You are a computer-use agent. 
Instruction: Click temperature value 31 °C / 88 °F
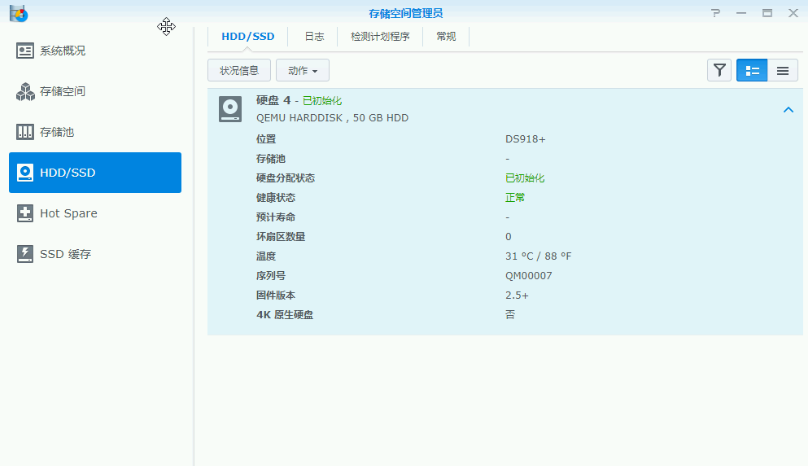[x=538, y=256]
